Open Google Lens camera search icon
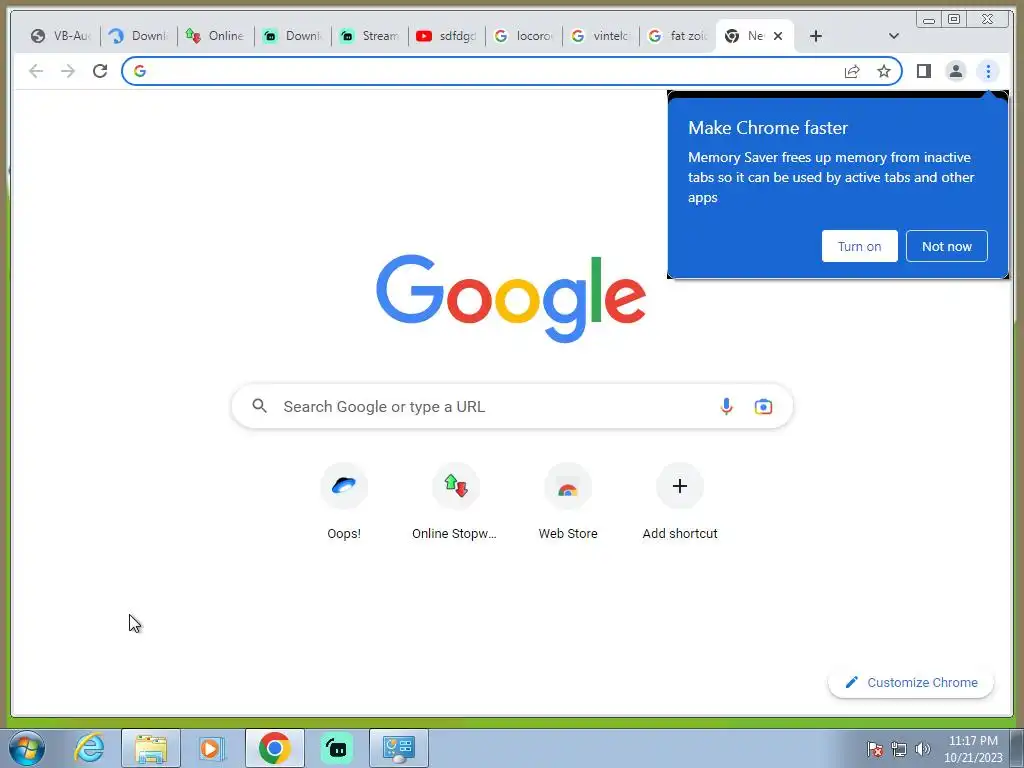 point(763,406)
